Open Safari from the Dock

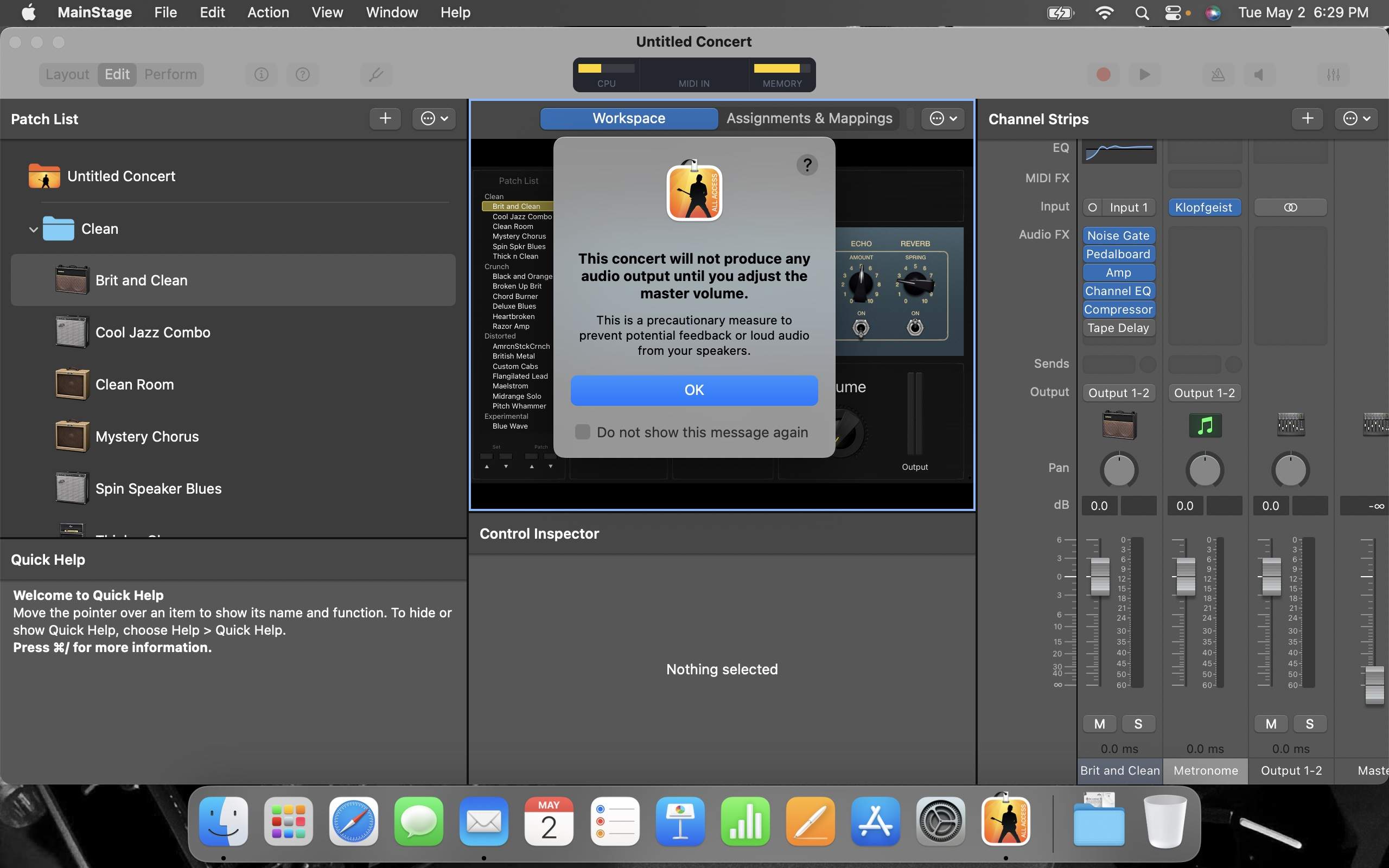(354, 821)
